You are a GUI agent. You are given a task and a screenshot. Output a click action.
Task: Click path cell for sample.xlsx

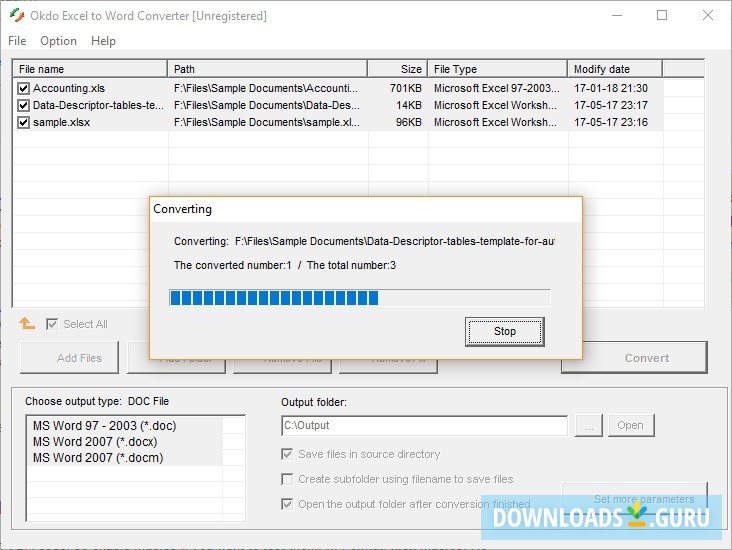[267, 122]
